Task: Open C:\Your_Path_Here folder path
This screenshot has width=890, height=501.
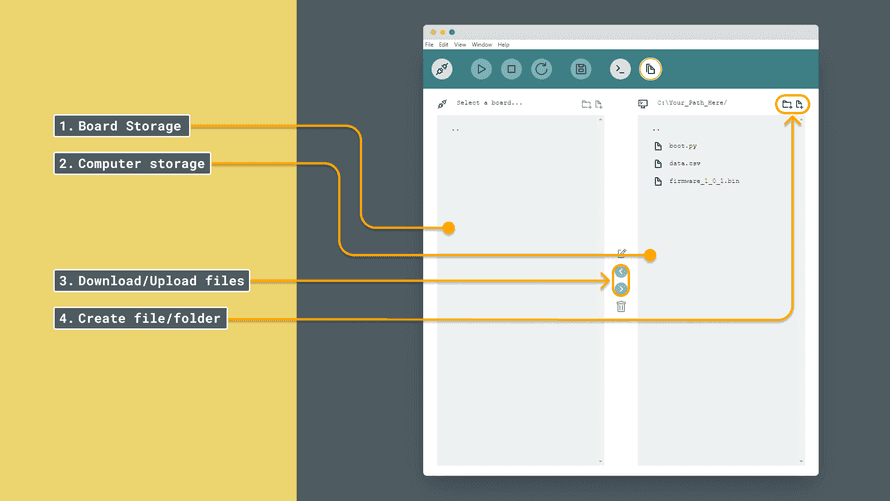Action: [x=692, y=103]
